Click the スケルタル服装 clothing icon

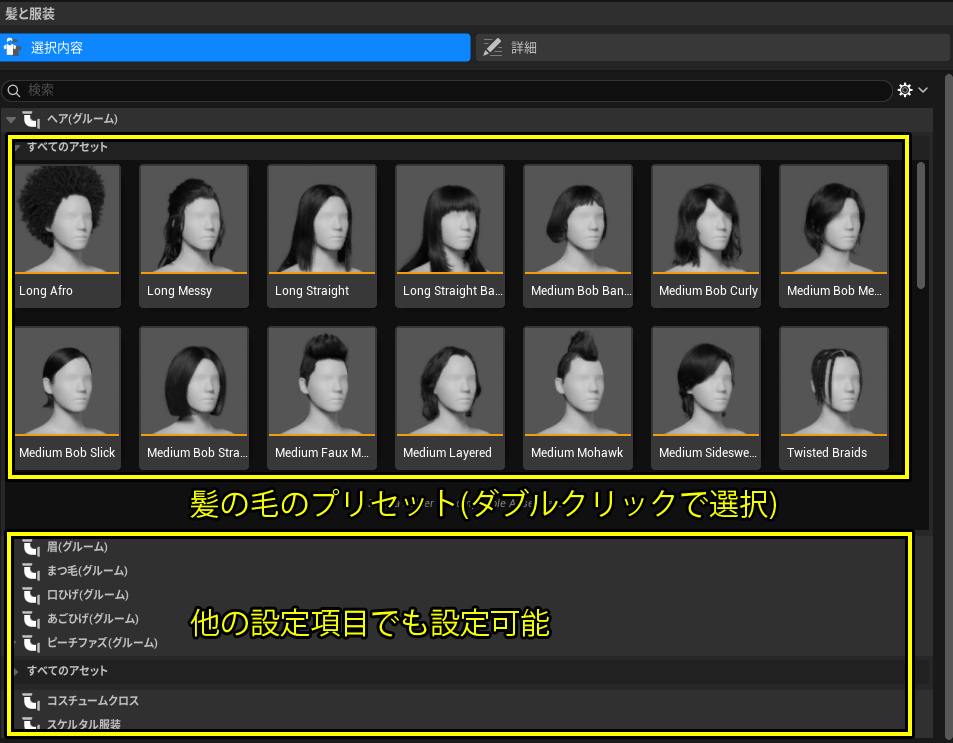tap(31, 724)
